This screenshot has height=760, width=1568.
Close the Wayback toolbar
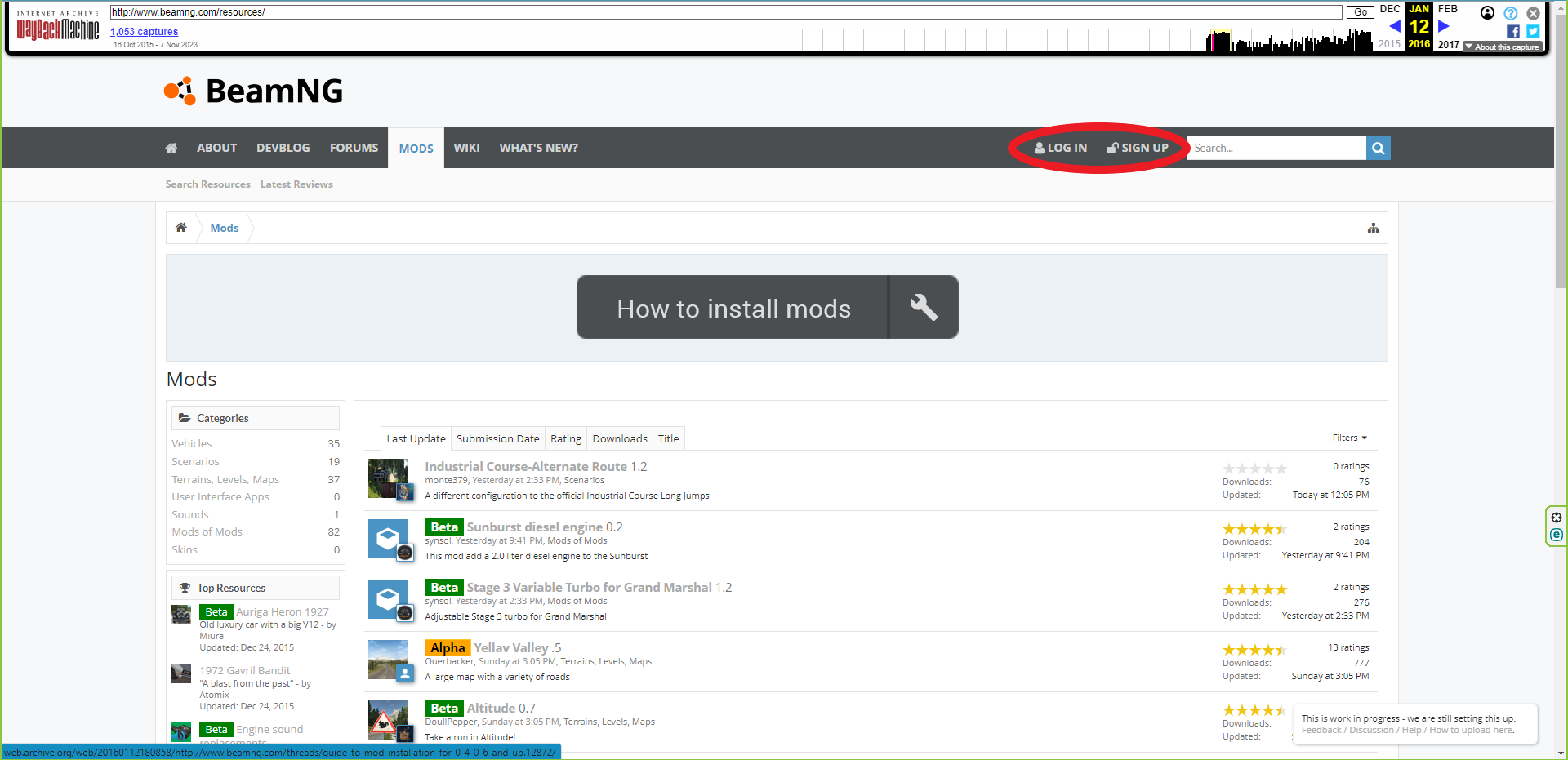coord(1534,13)
